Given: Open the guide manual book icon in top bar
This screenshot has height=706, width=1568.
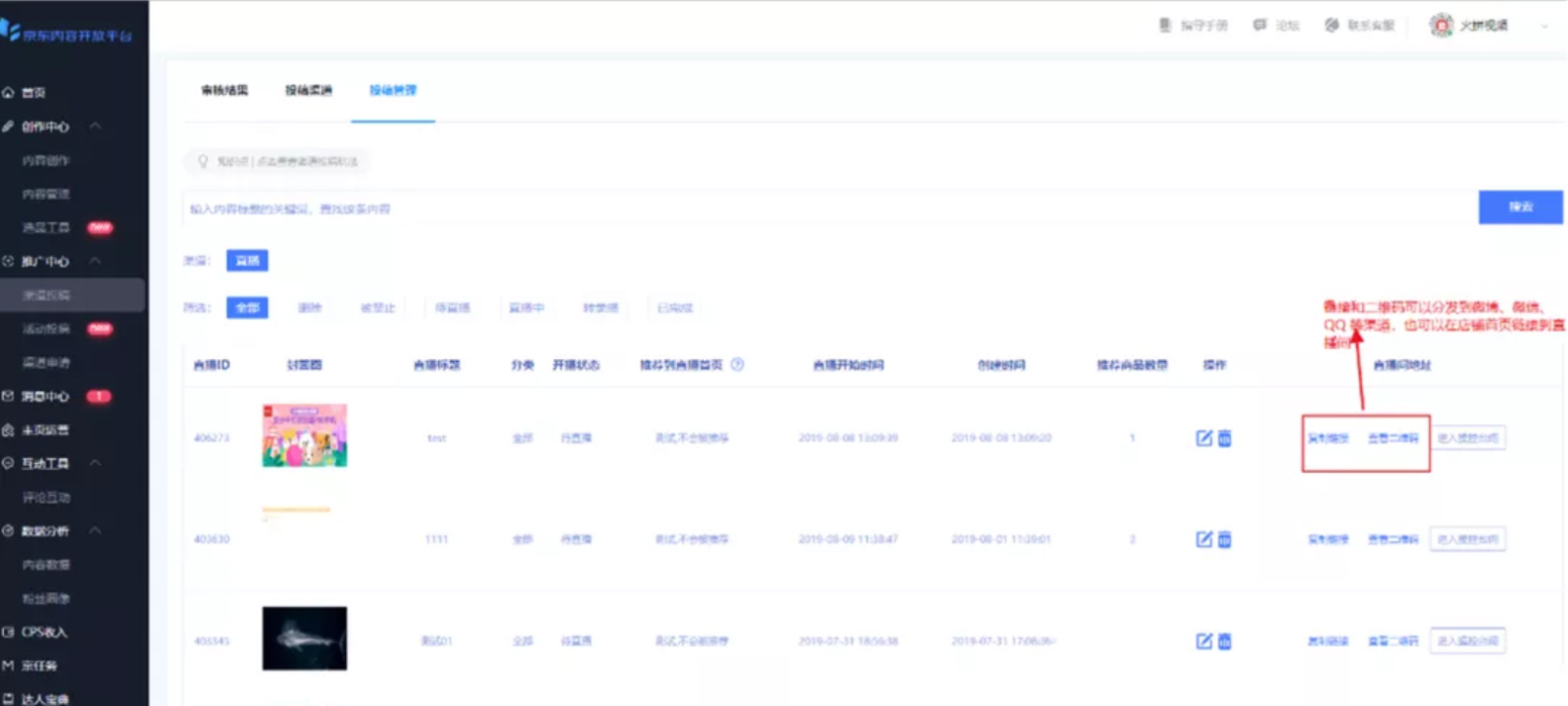Looking at the screenshot, I should (1164, 25).
